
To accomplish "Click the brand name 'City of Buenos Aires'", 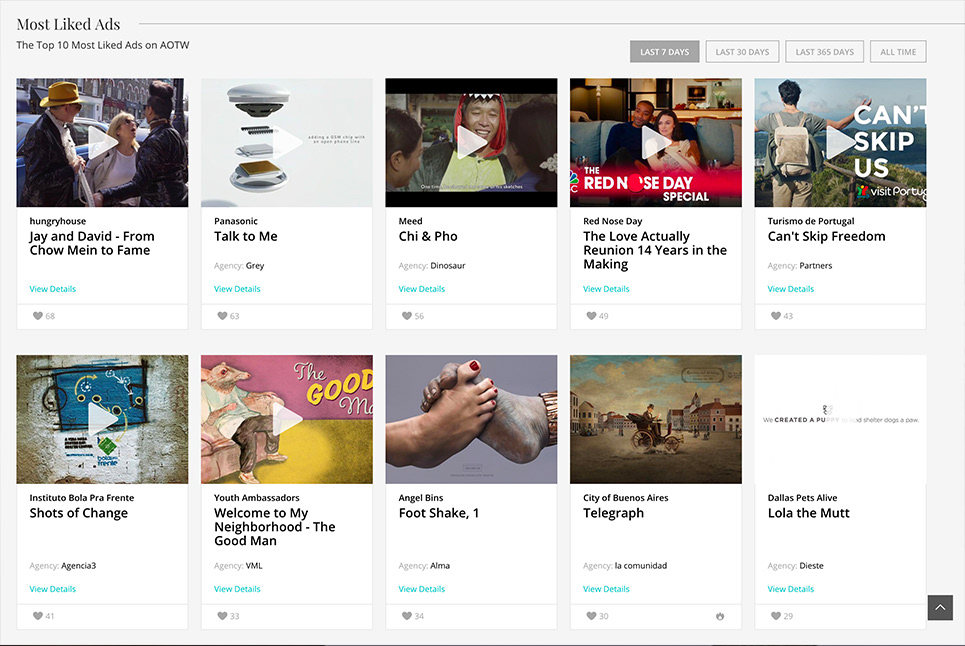I will tap(626, 498).
